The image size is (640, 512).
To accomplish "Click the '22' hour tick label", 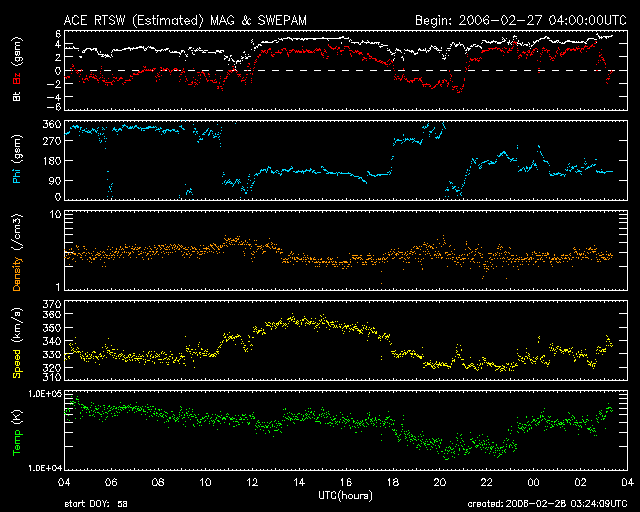I will 487,482.
